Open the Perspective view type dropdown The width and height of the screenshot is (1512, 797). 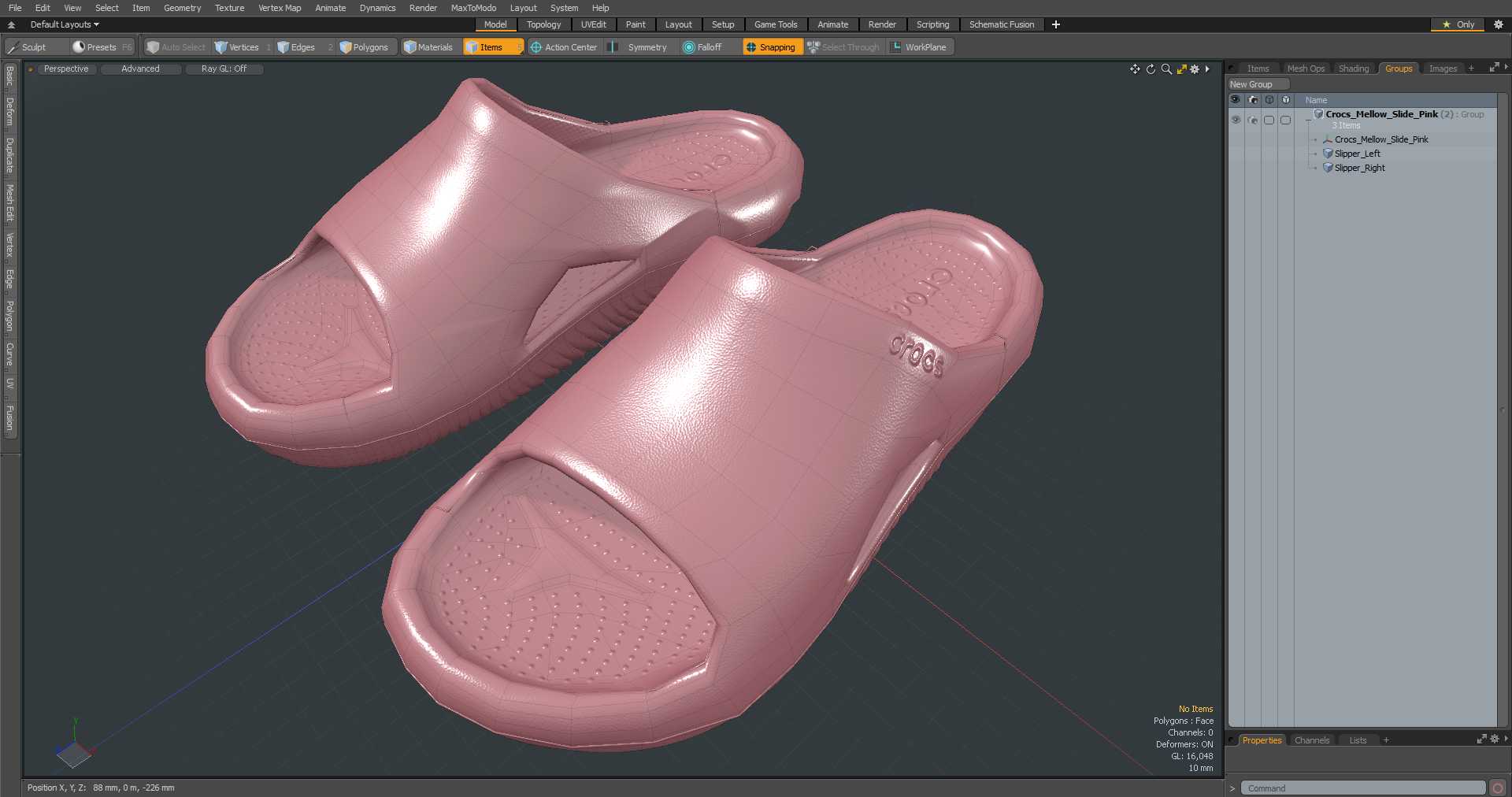coord(66,69)
